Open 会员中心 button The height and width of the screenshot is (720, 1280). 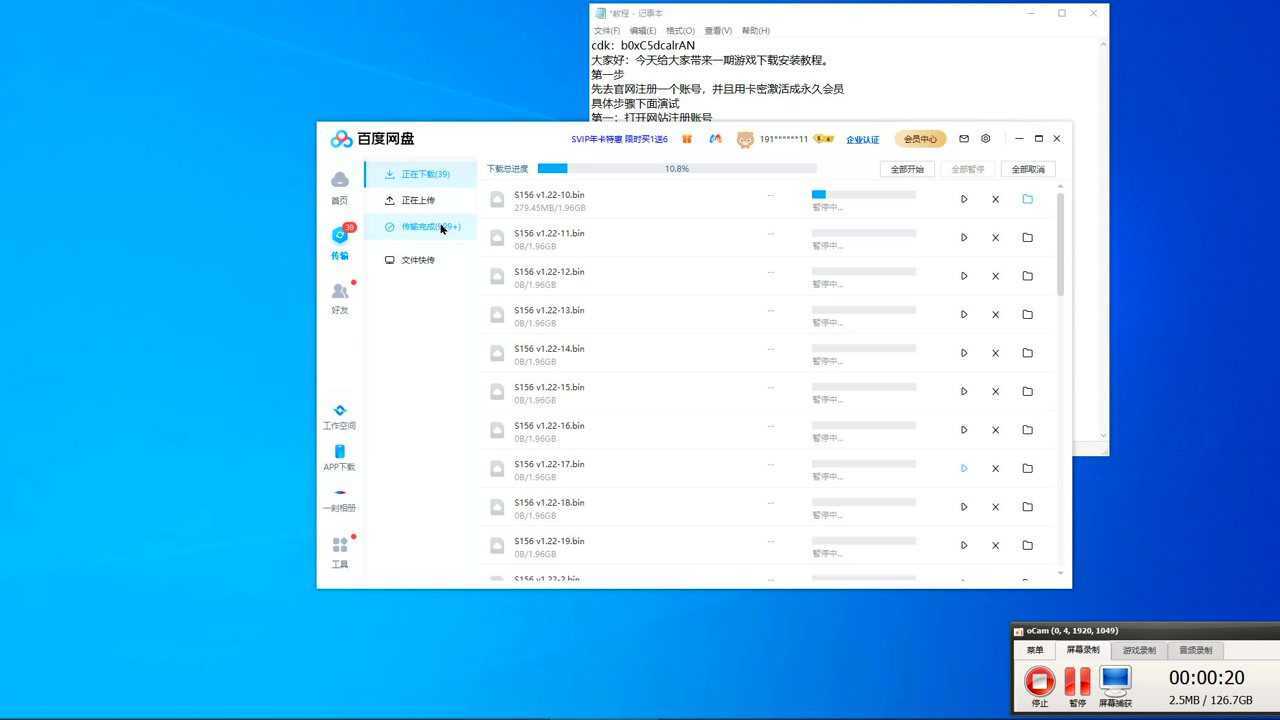click(920, 139)
